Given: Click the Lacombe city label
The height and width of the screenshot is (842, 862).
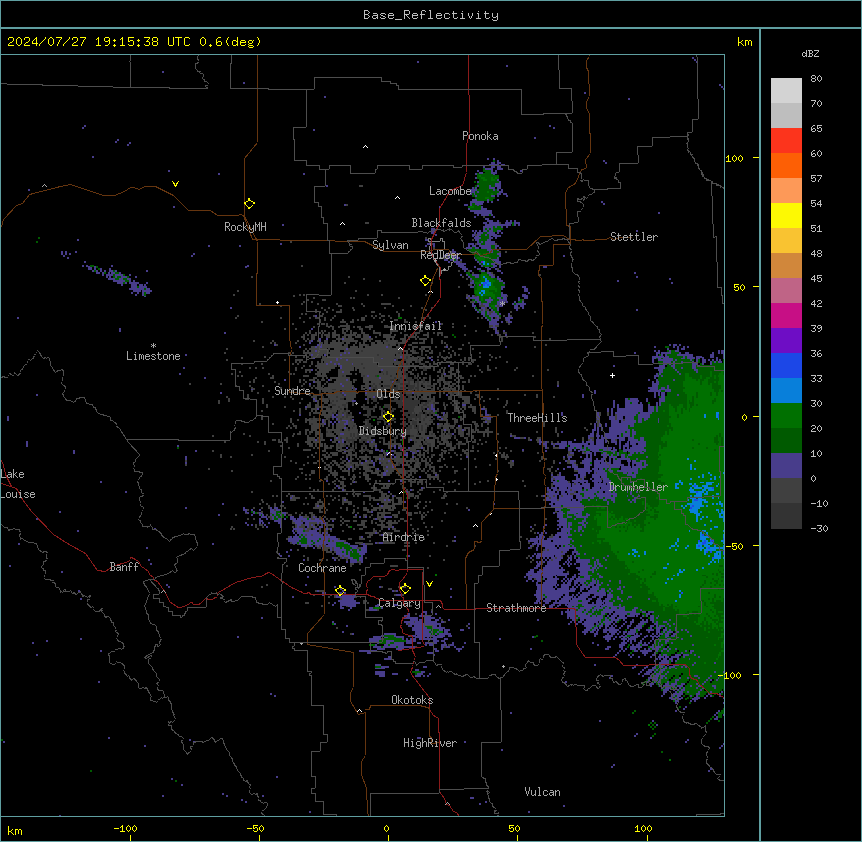Looking at the screenshot, I should 450,191.
